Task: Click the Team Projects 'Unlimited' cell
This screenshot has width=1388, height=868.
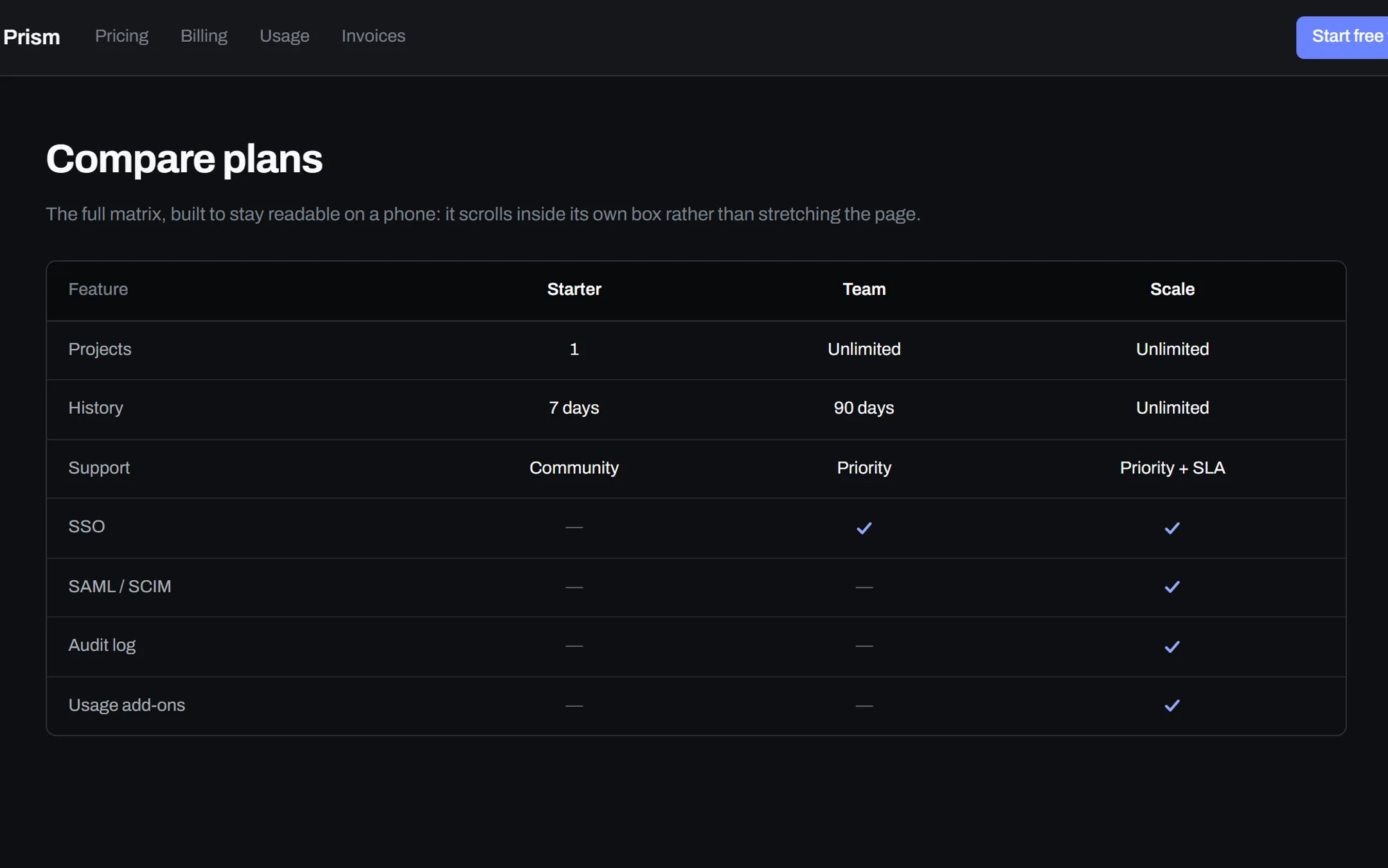Action: click(864, 349)
